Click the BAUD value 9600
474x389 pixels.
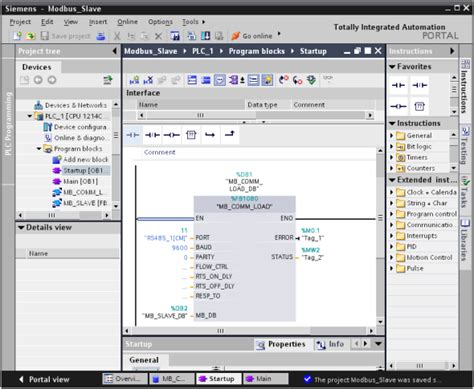180,247
